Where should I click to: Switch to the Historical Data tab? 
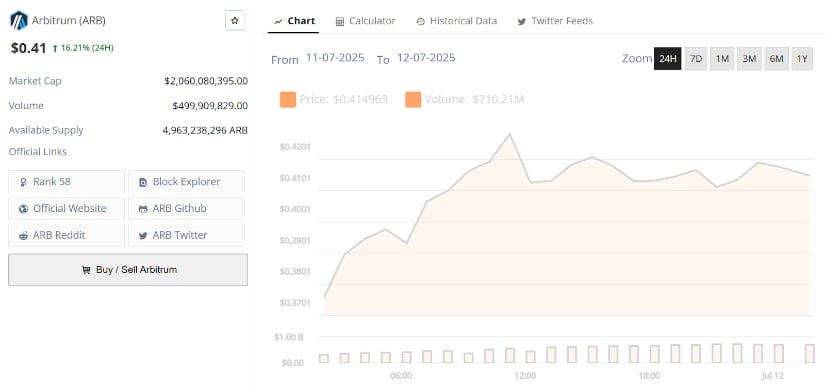[x=457, y=21]
